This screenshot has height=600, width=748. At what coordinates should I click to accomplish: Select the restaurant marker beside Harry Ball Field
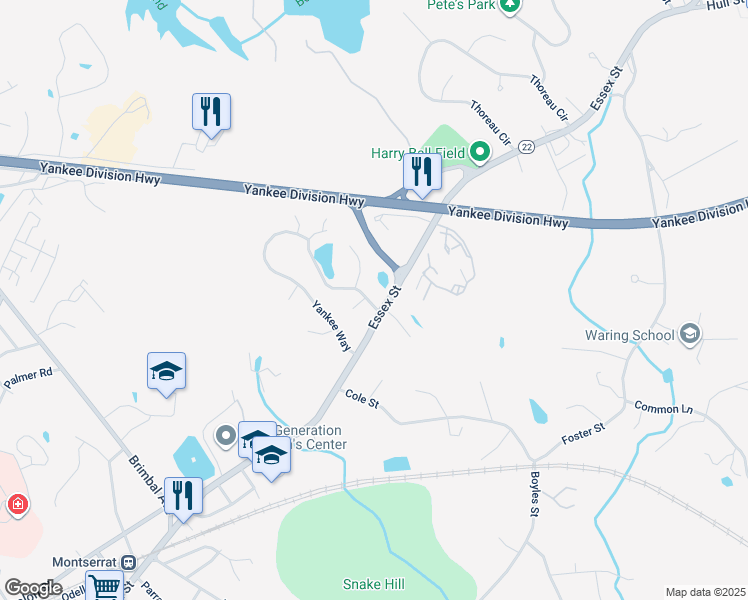422,172
